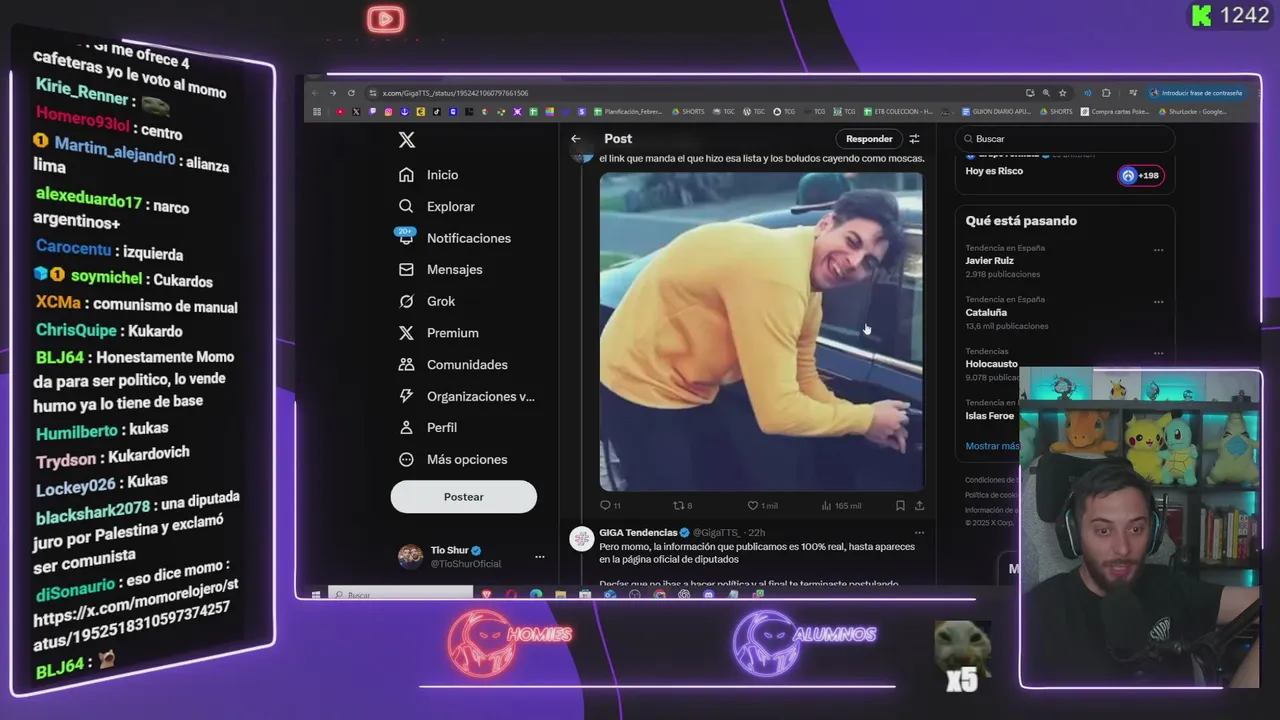
Task: Open the ETB COLECCION bookmark
Action: click(897, 112)
